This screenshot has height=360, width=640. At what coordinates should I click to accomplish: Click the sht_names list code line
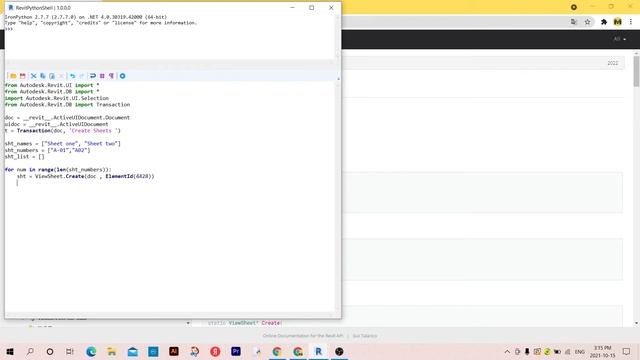(63, 144)
